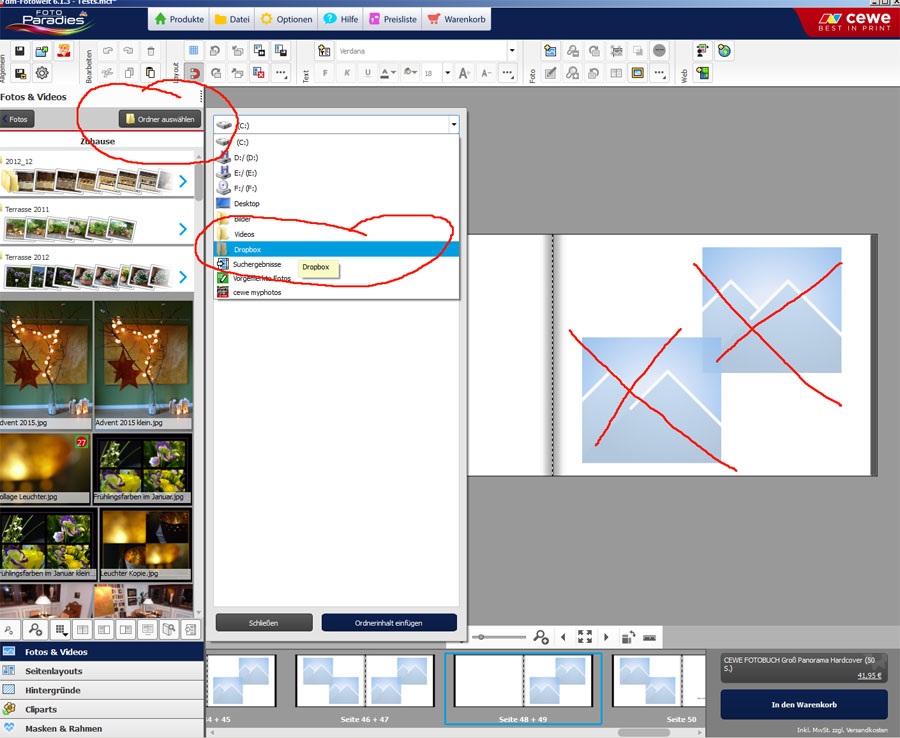Viewport: 900px width, 738px height.
Task: Increase font size with A+ icon
Action: 464,73
